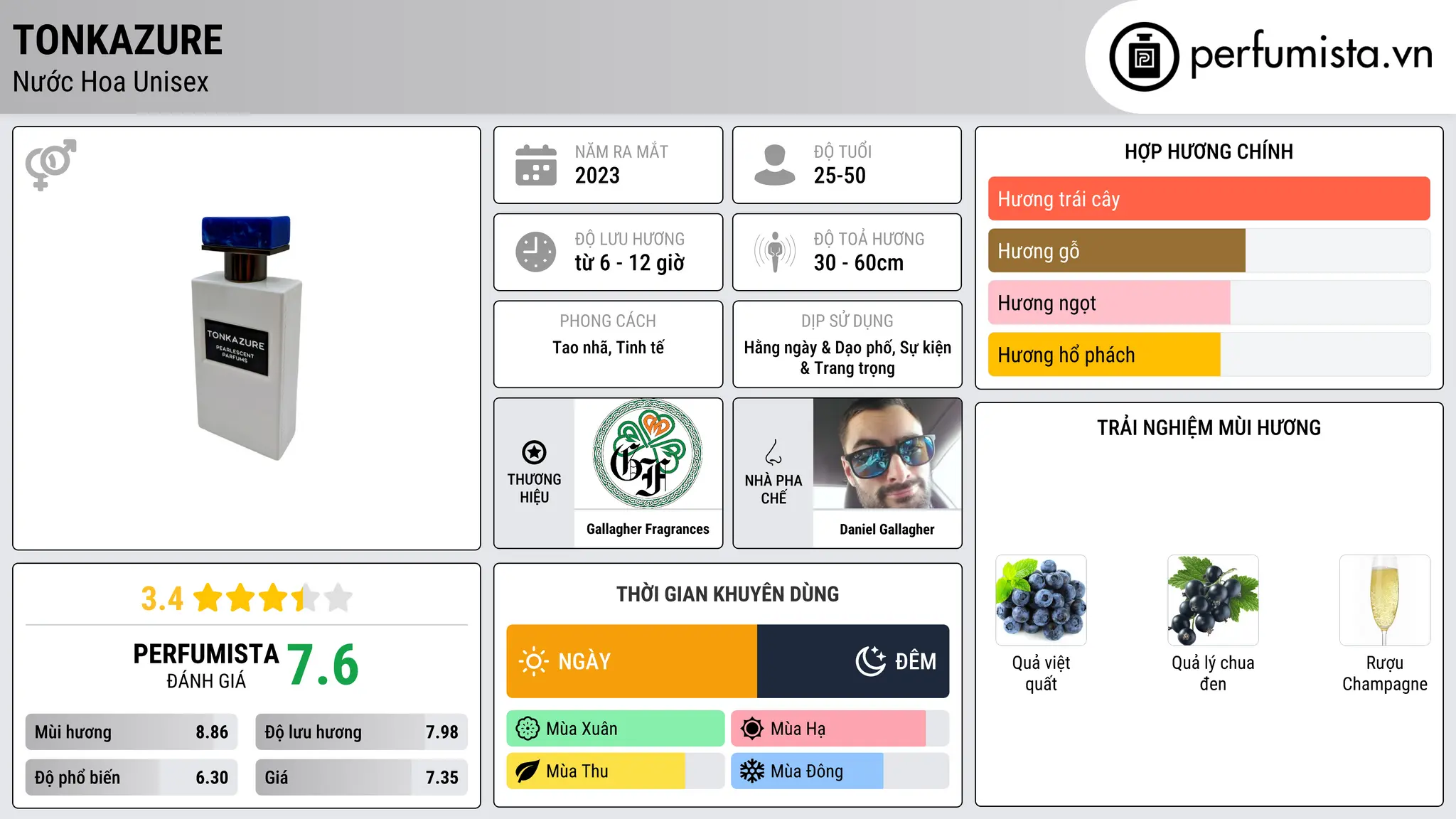Click the perfumista.vn site name
Image resolution: width=1456 pixels, height=819 pixels.
[1311, 54]
